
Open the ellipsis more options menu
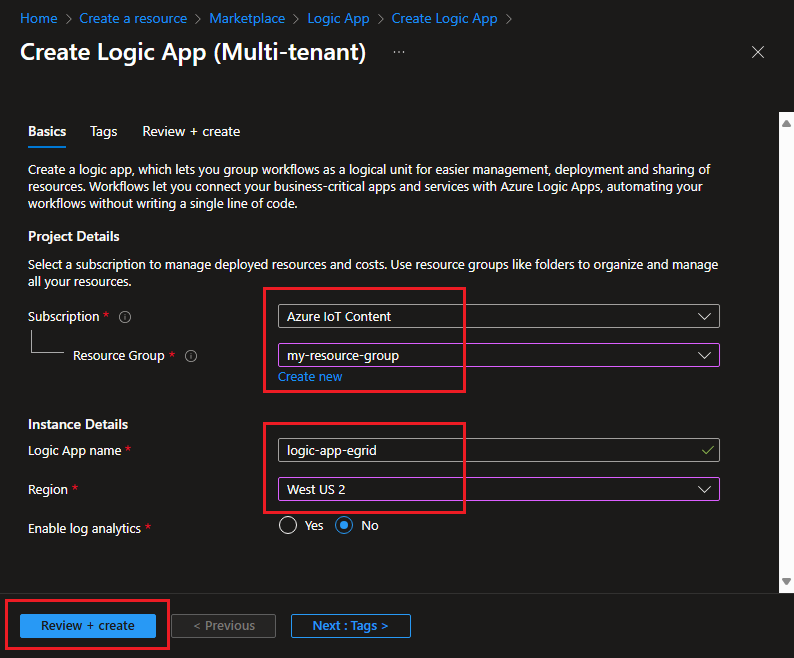[399, 52]
